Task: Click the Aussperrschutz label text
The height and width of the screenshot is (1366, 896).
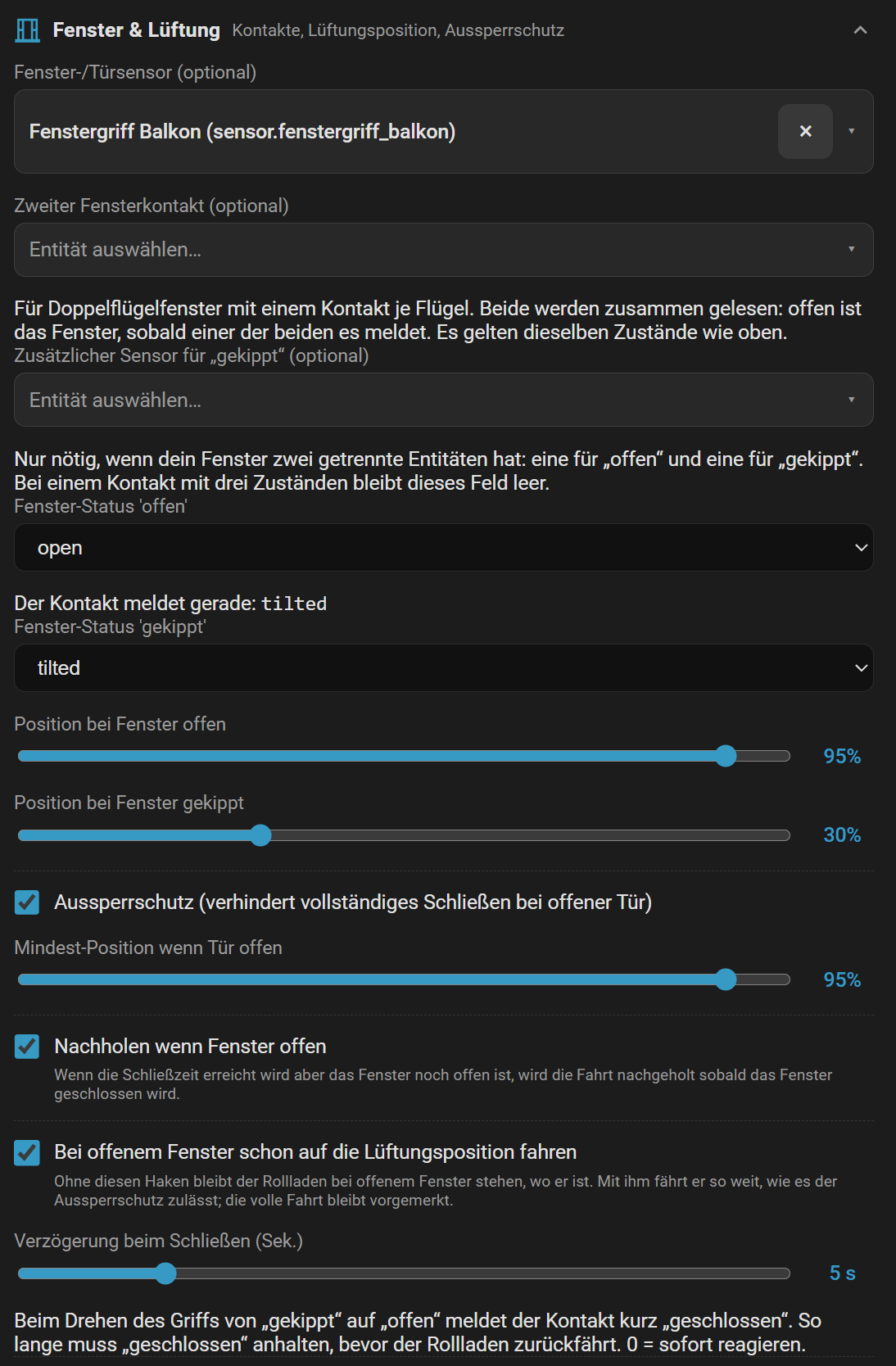Action: 353,902
